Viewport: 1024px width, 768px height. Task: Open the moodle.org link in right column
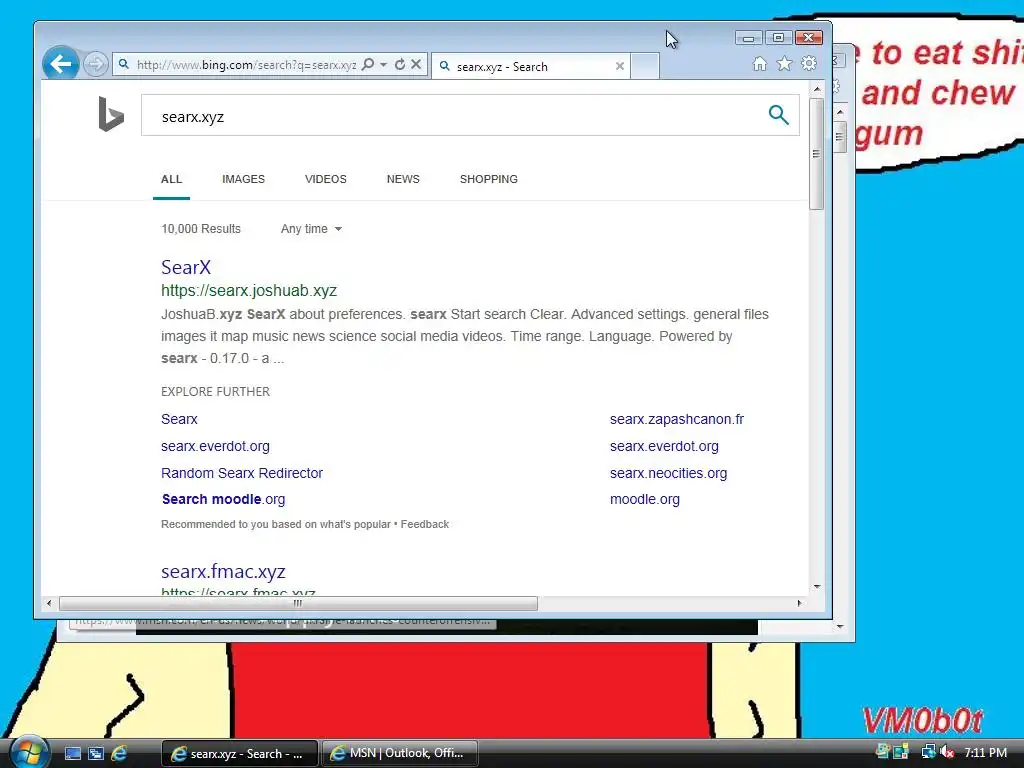645,499
